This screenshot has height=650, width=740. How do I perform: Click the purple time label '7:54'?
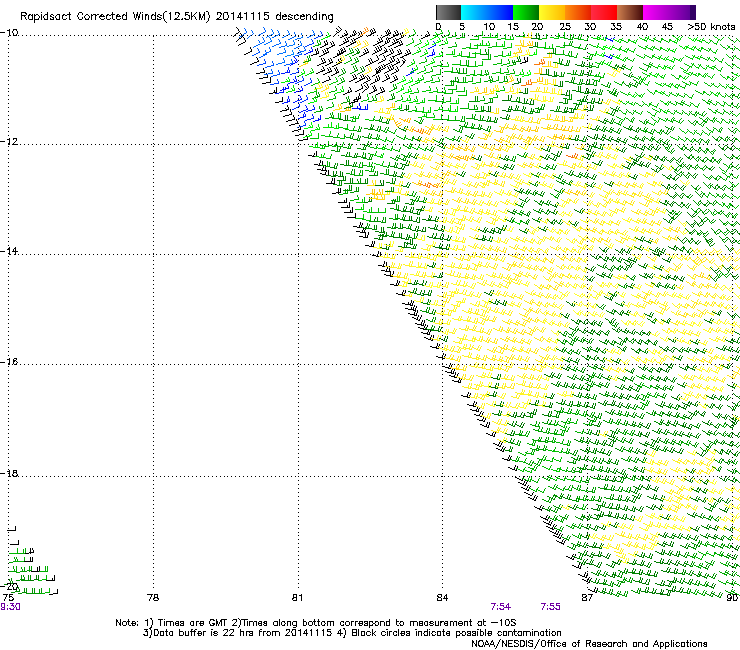(501, 607)
